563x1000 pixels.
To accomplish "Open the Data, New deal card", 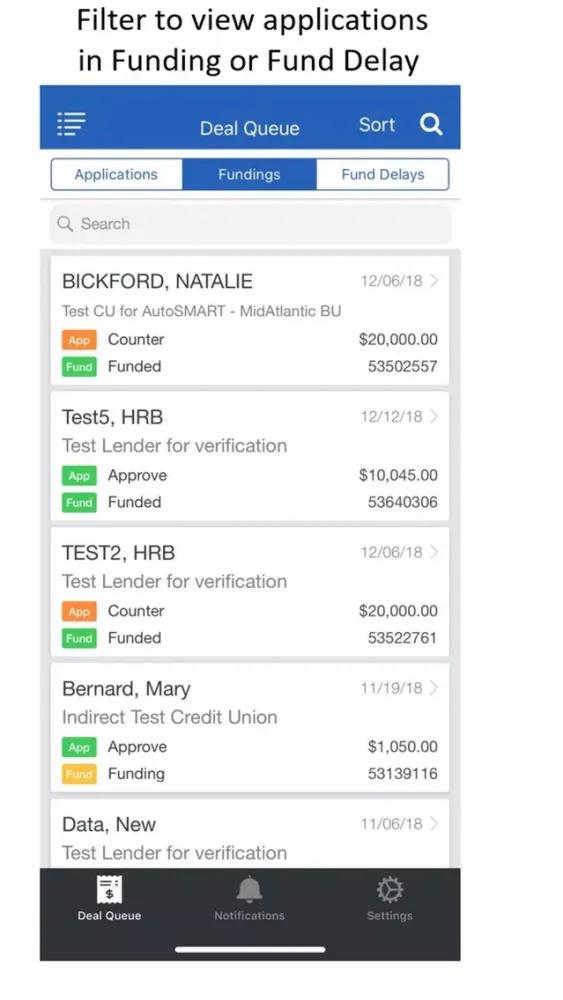I will (x=250, y=834).
